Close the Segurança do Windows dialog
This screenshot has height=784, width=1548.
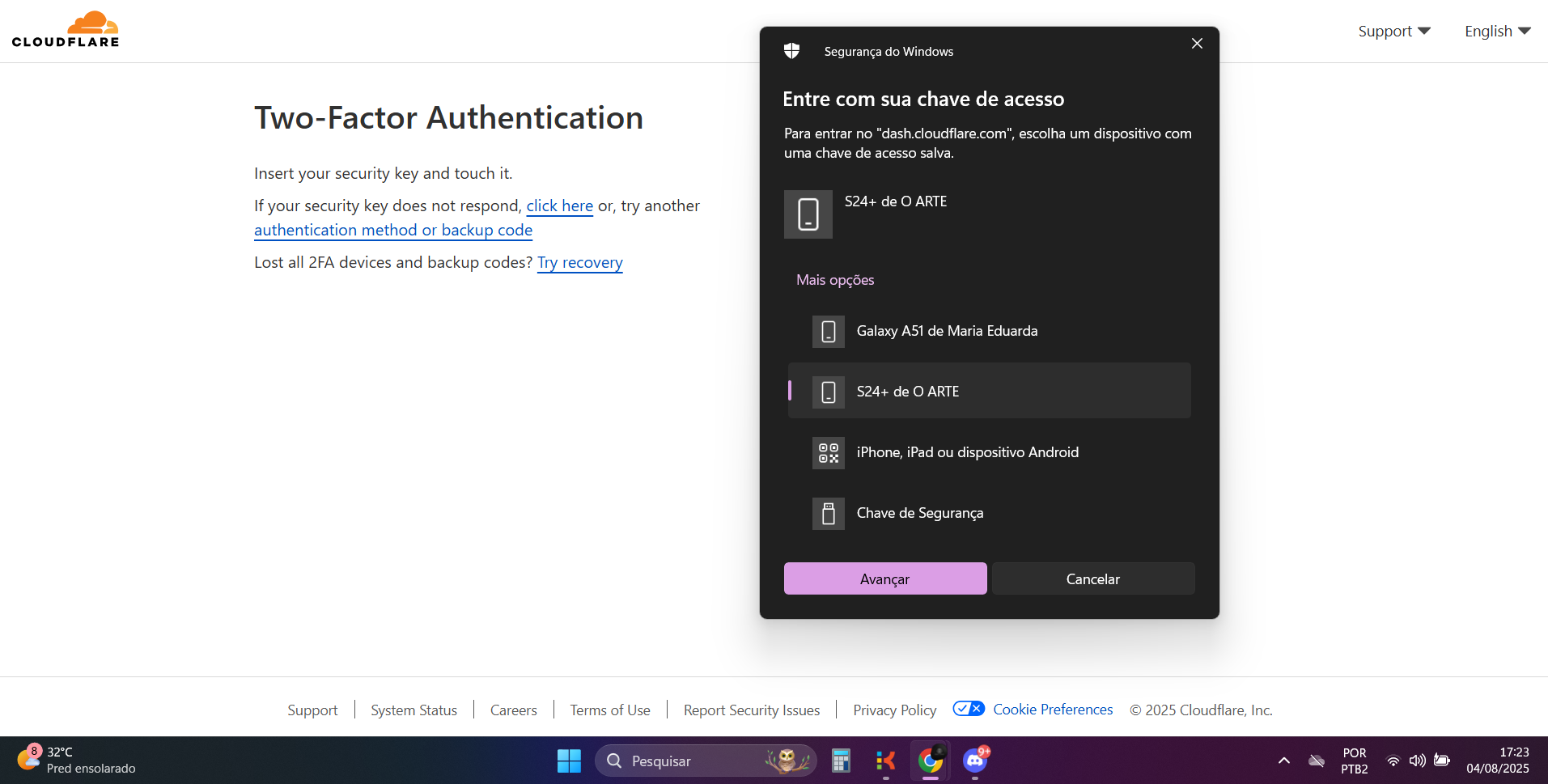[1197, 44]
